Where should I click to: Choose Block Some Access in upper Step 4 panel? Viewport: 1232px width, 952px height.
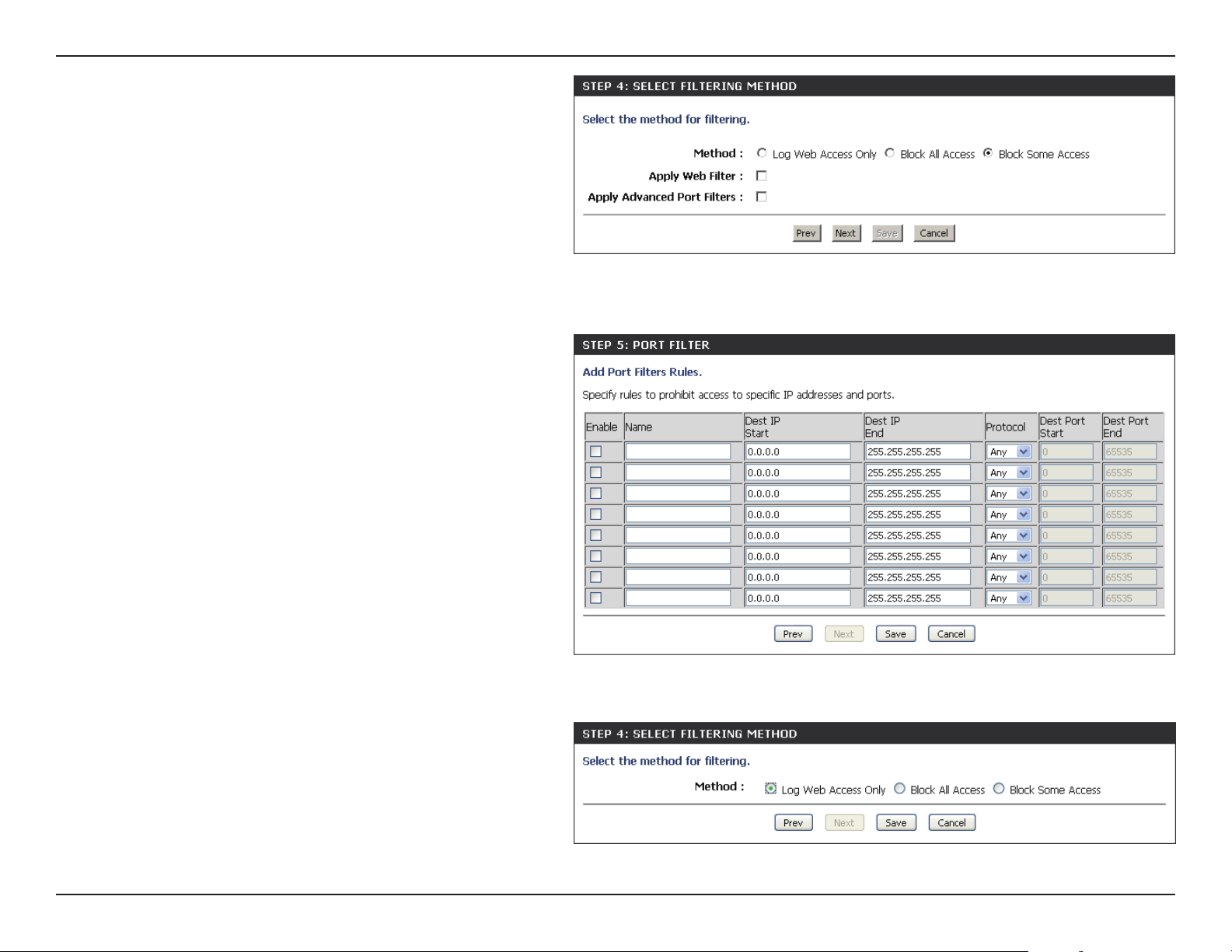coord(987,153)
